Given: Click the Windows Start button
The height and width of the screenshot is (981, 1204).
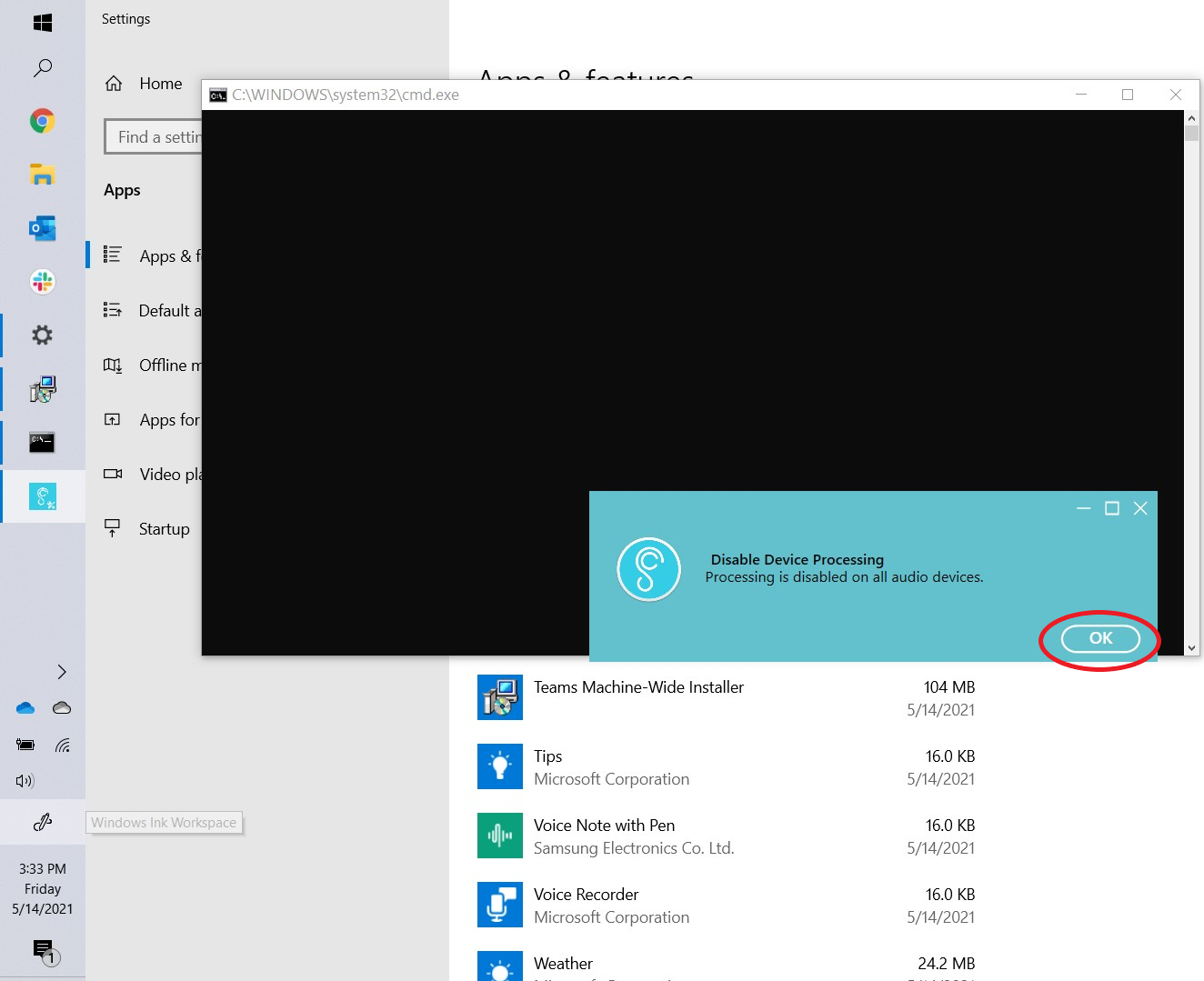Looking at the screenshot, I should click(42, 23).
